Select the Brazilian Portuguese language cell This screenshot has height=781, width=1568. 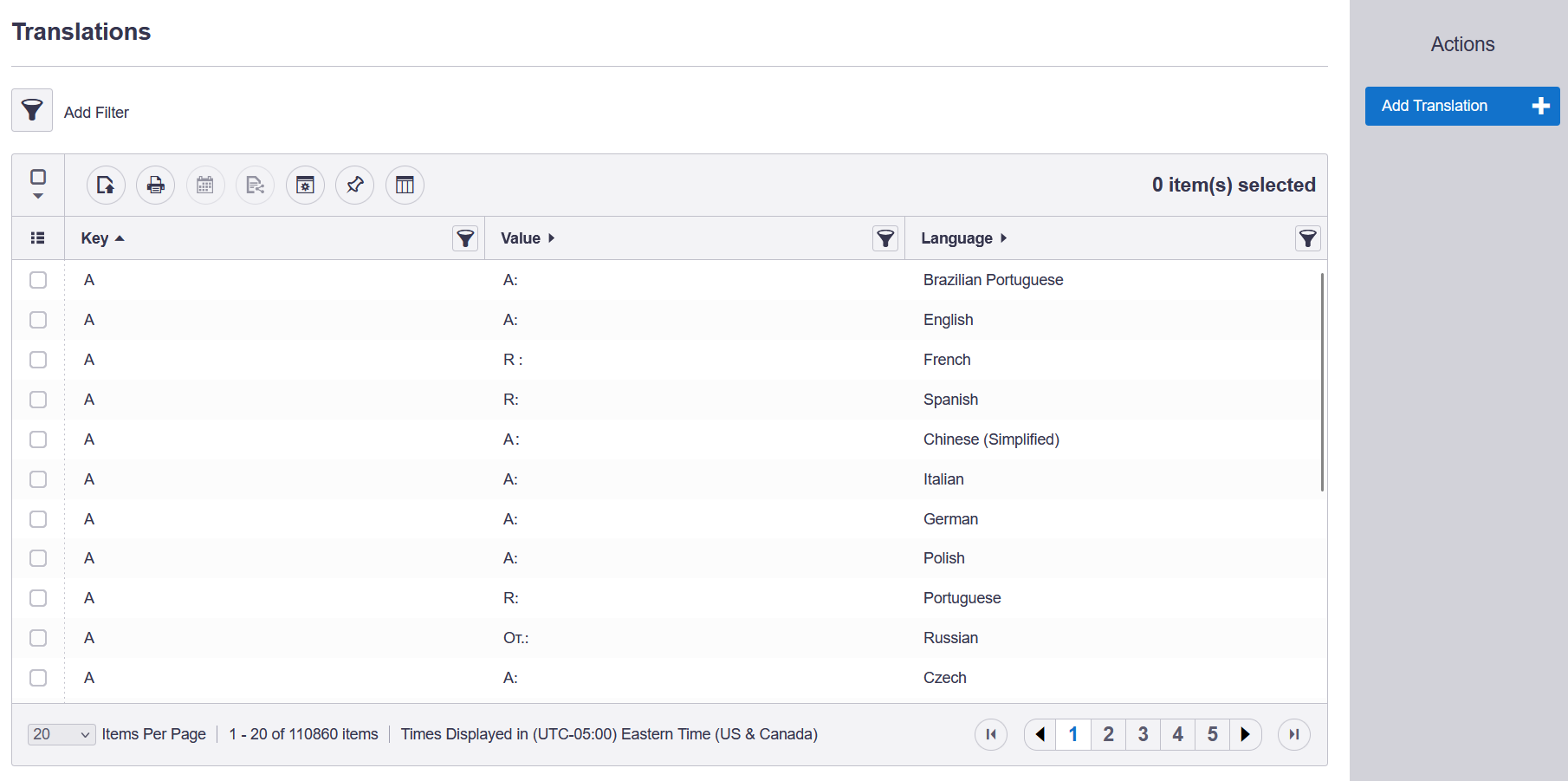pyautogui.click(x=993, y=280)
